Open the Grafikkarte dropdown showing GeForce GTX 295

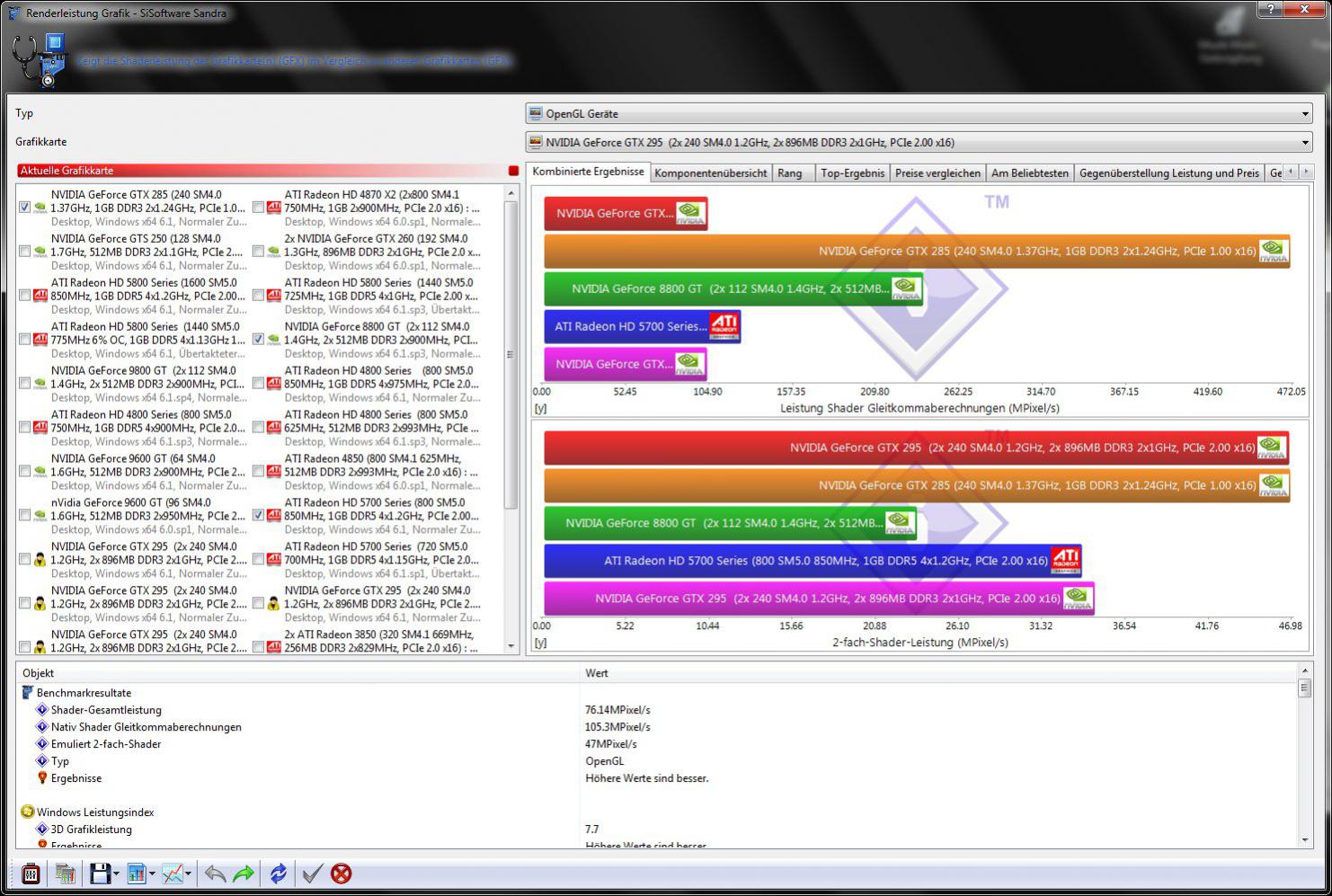(x=919, y=142)
